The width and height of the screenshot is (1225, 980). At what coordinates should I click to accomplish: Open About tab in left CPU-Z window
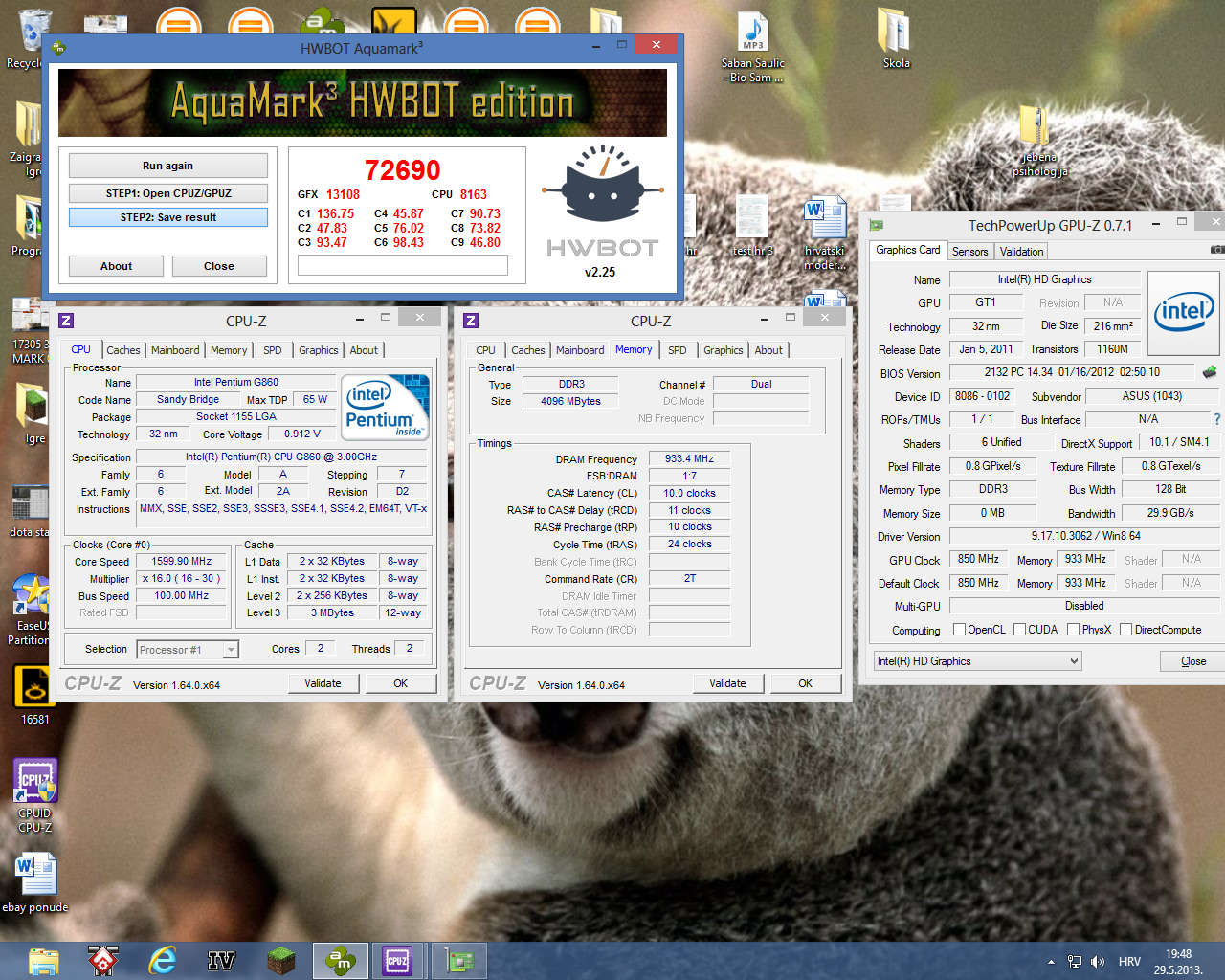[x=364, y=350]
